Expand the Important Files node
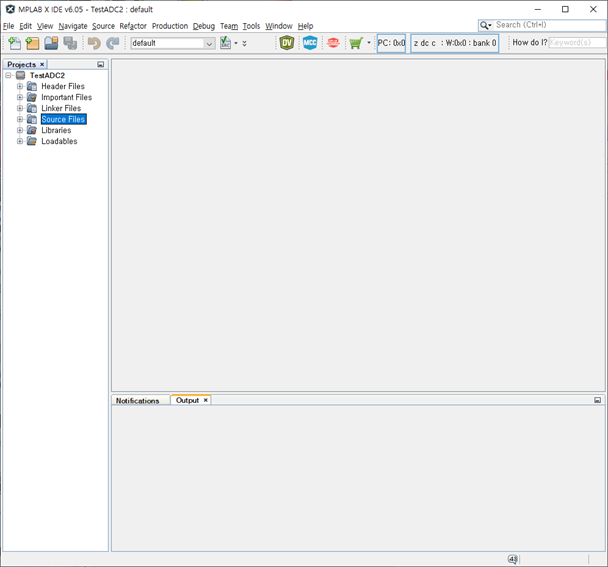This screenshot has width=608, height=567. [20, 97]
